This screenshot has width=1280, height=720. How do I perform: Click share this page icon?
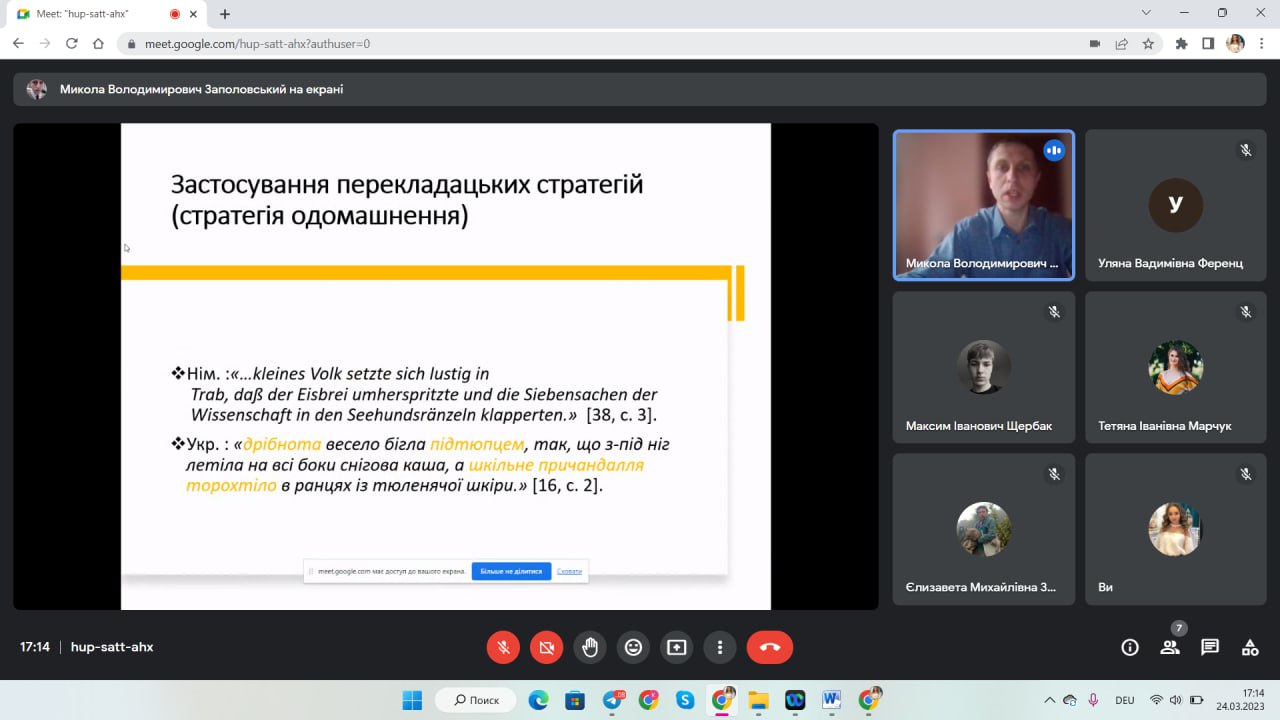[1122, 44]
